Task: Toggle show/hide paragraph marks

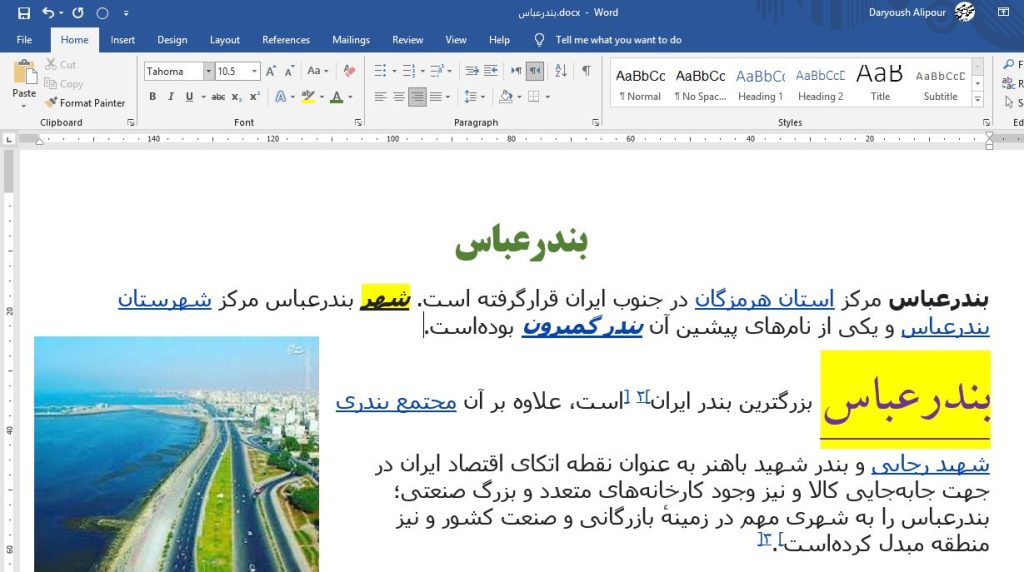Action: [x=586, y=71]
